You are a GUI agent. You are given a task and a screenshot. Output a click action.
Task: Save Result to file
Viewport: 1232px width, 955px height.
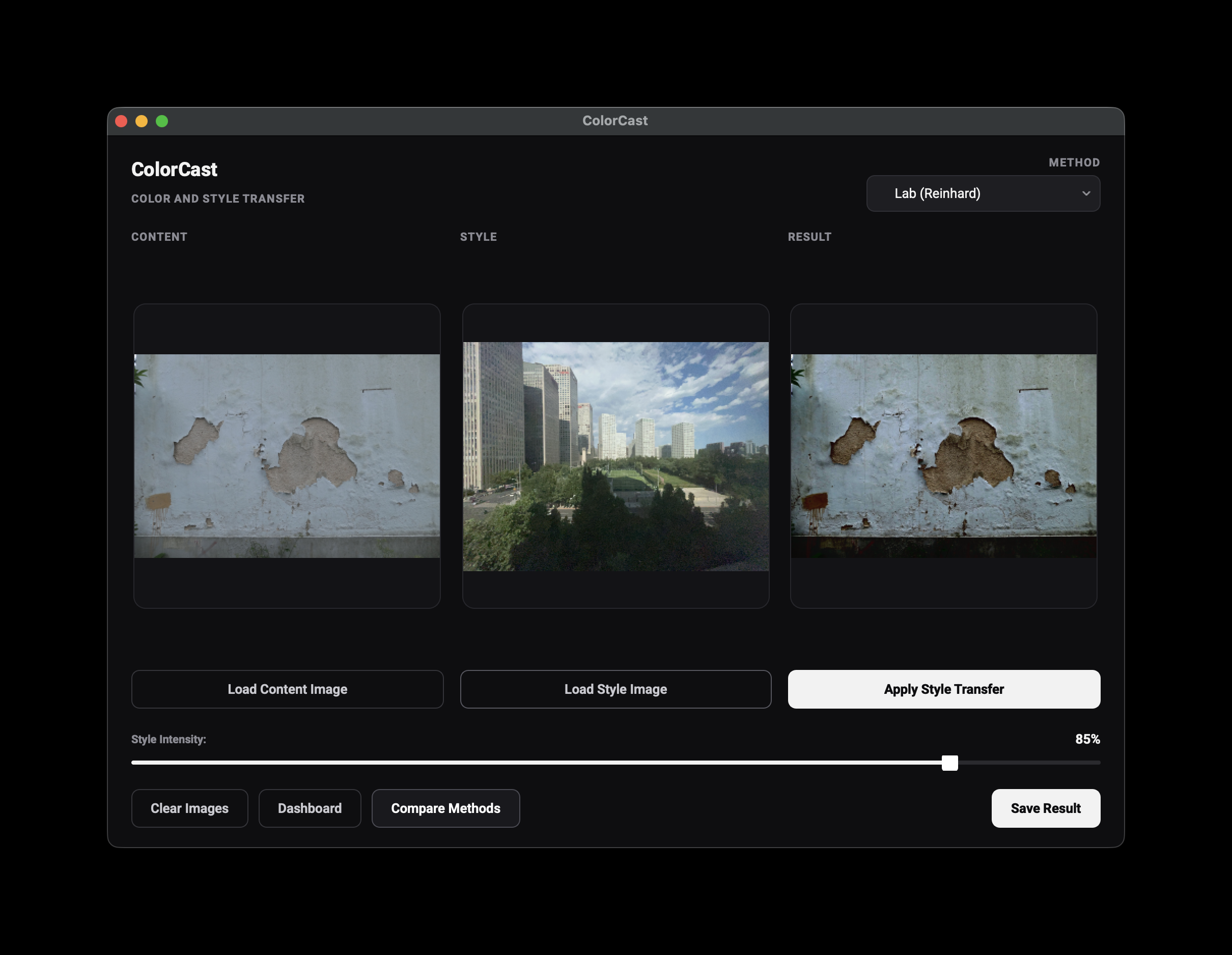pos(1045,808)
